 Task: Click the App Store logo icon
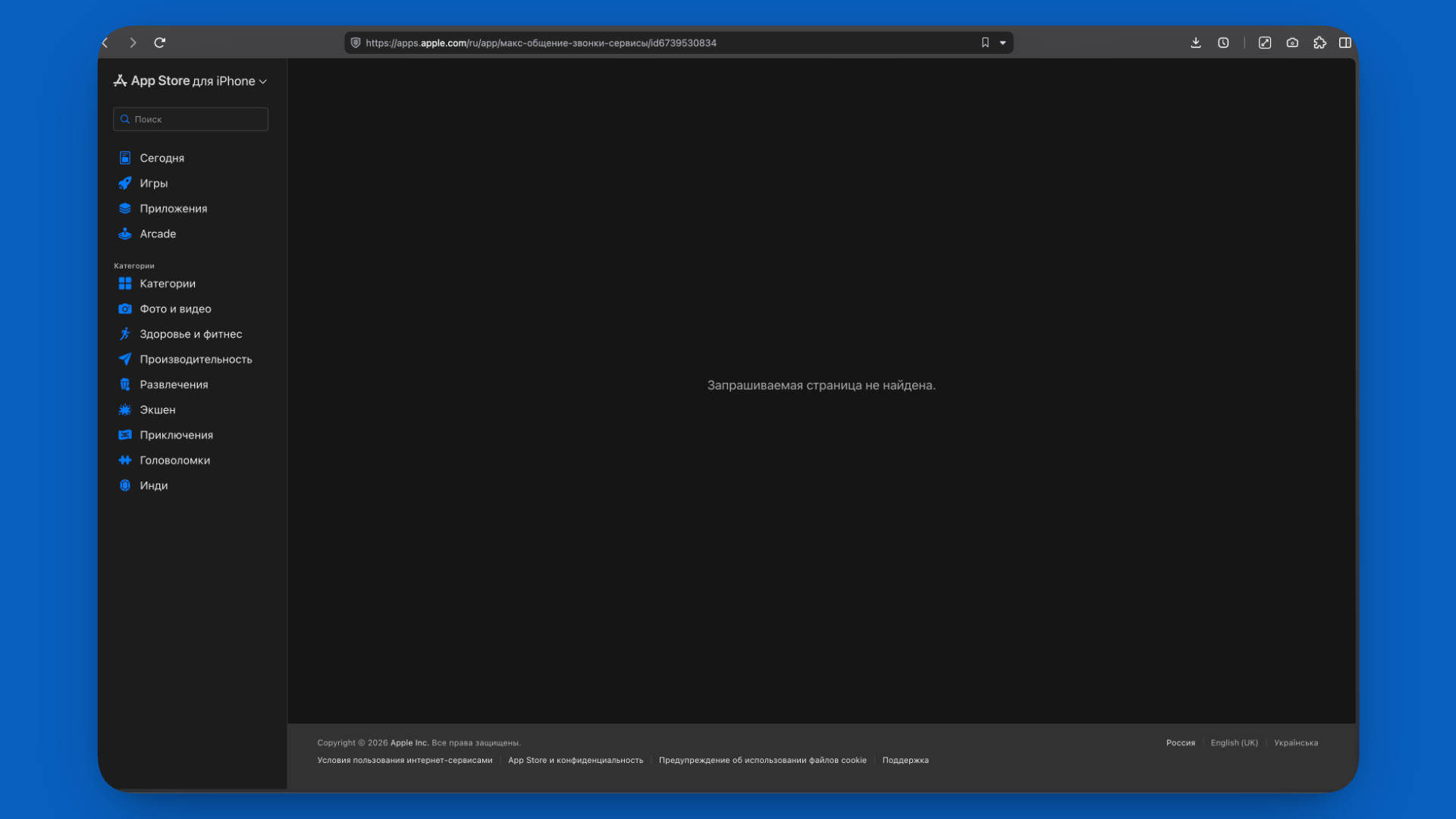pyautogui.click(x=120, y=80)
